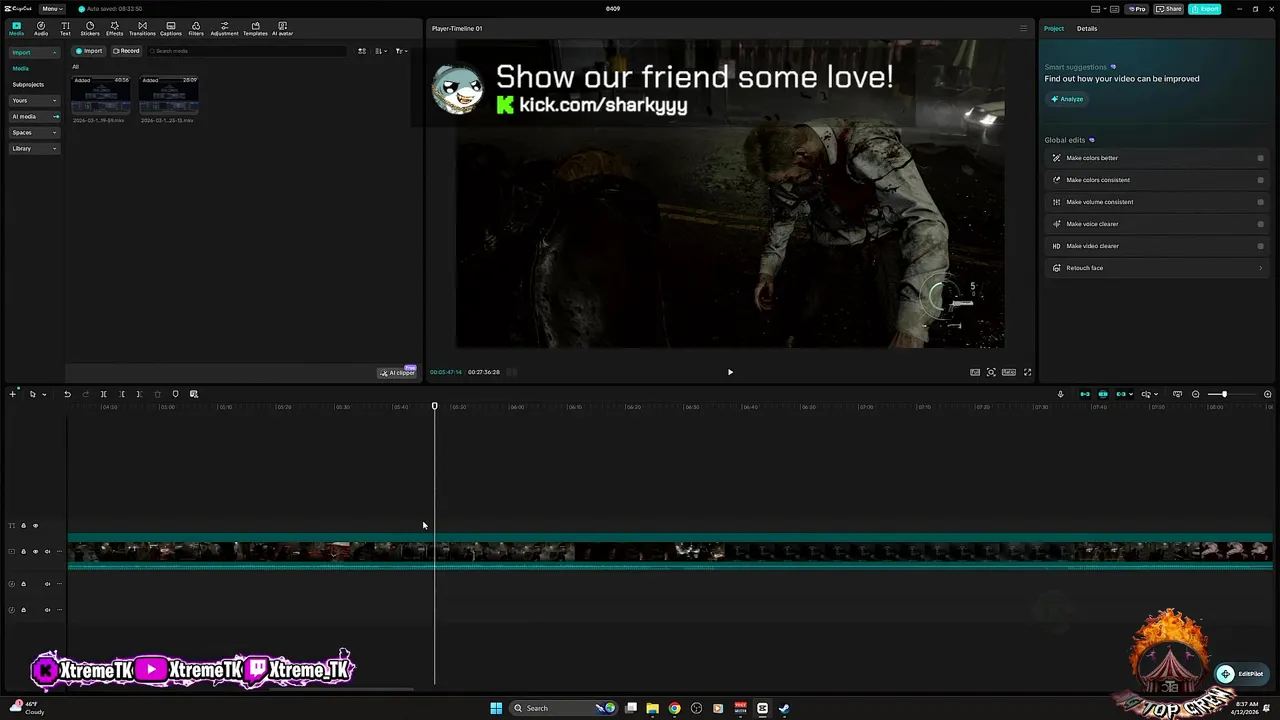Click the AI clipper button

[397, 372]
